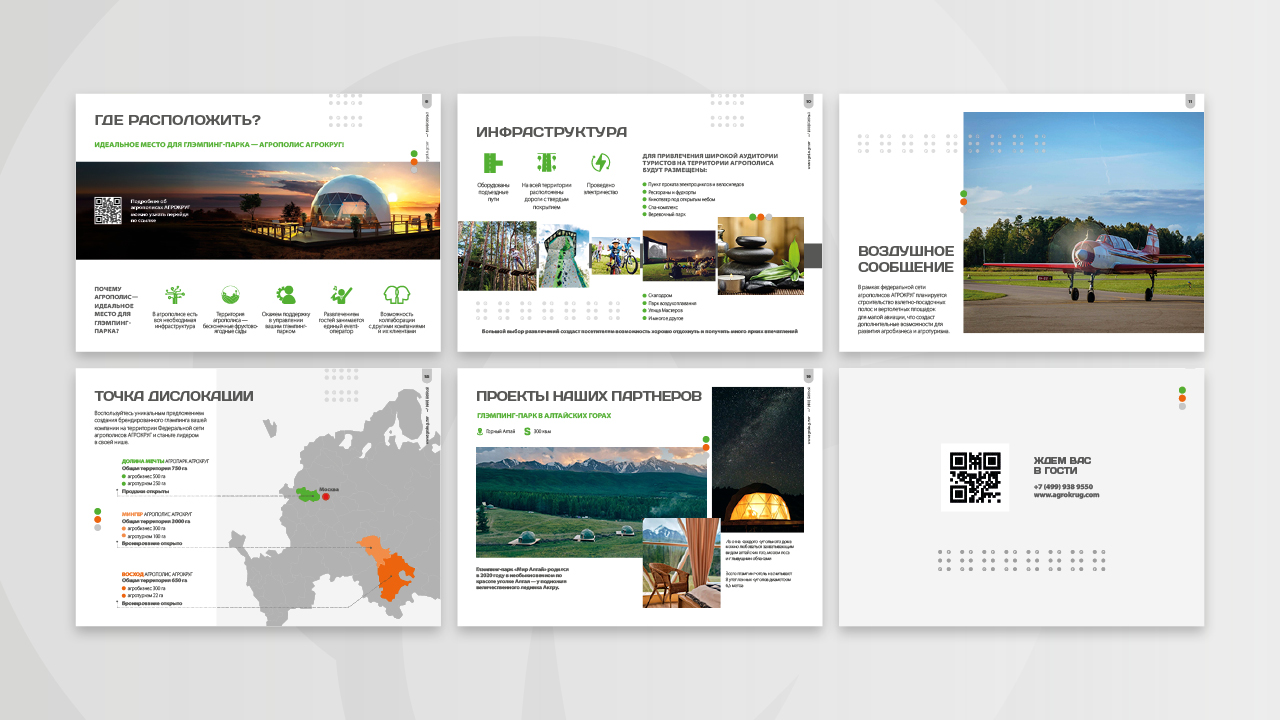Click the spa stones photo
This screenshot has width=1280, height=720.
761,256
